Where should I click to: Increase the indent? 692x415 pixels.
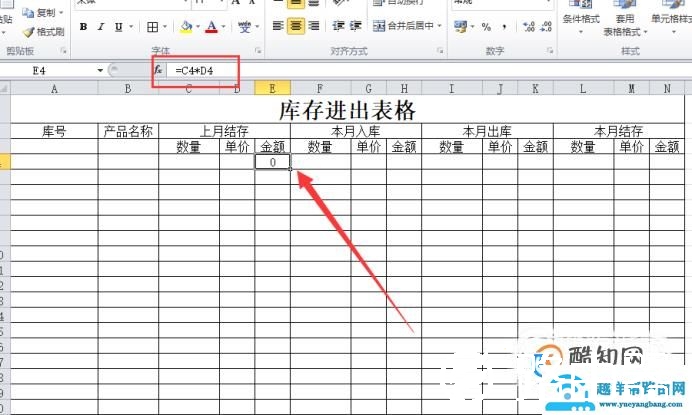click(x=356, y=26)
